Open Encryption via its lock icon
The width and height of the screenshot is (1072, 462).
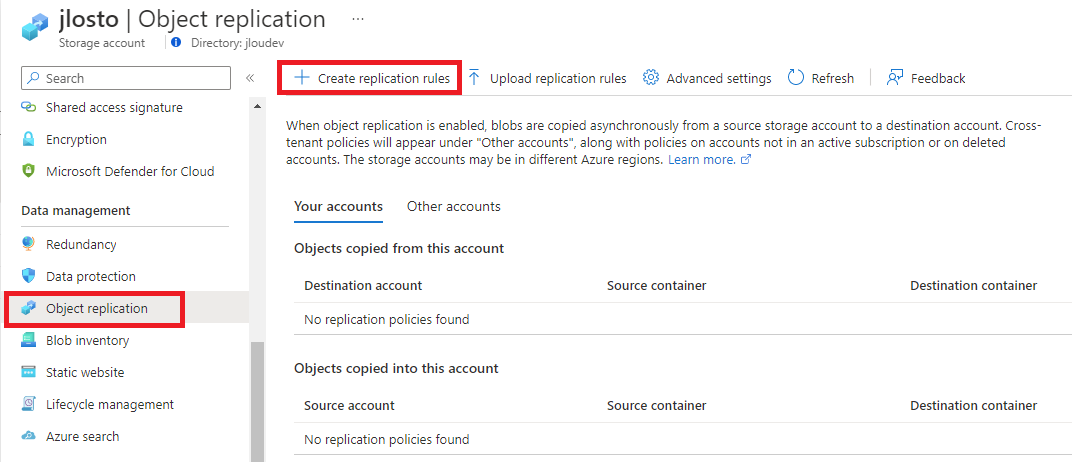click(28, 139)
